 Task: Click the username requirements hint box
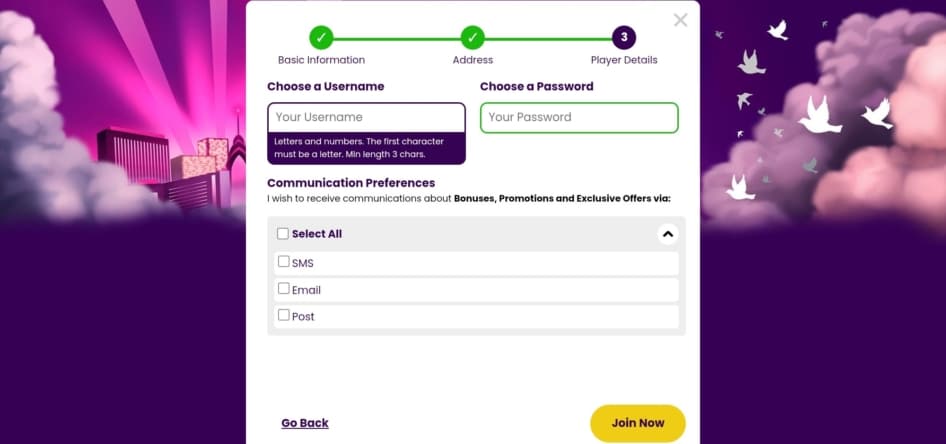366,148
